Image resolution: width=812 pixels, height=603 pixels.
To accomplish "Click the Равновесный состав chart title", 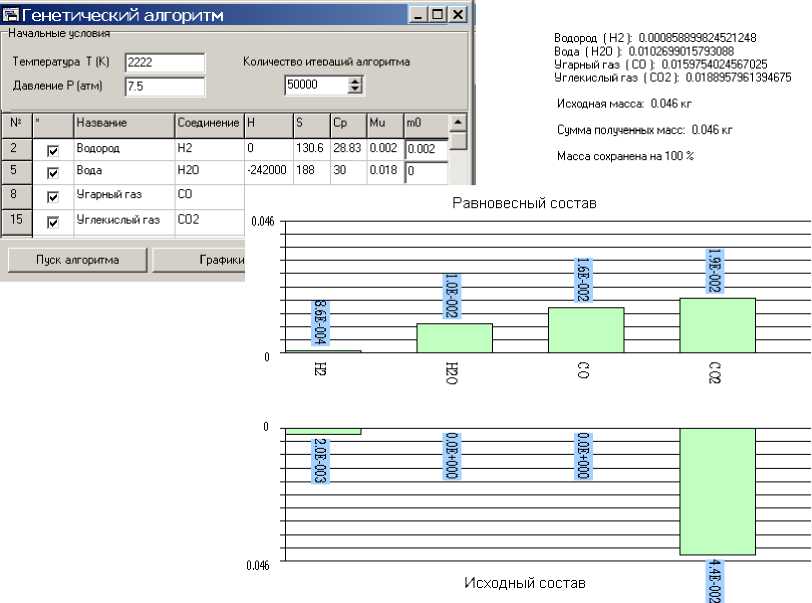I will pos(524,203).
